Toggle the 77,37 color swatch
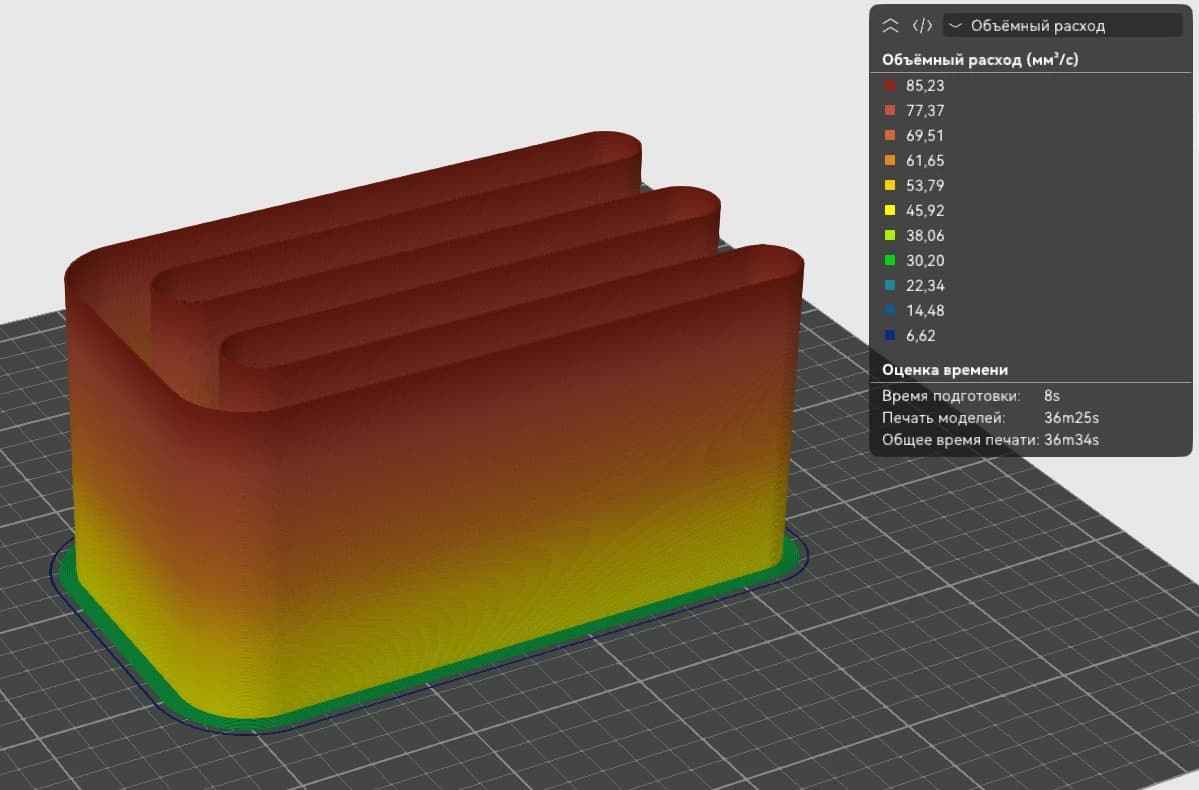This screenshot has height=790, width=1199. pos(890,110)
